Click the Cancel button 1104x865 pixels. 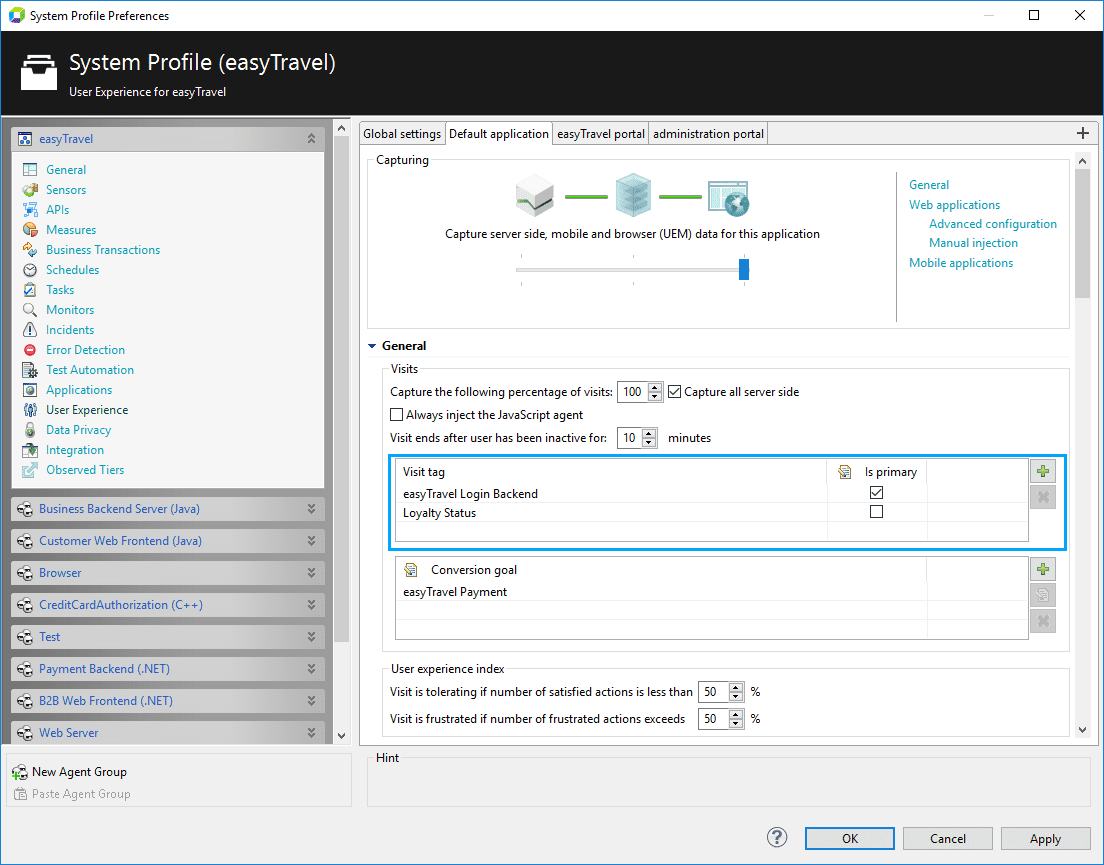click(948, 838)
